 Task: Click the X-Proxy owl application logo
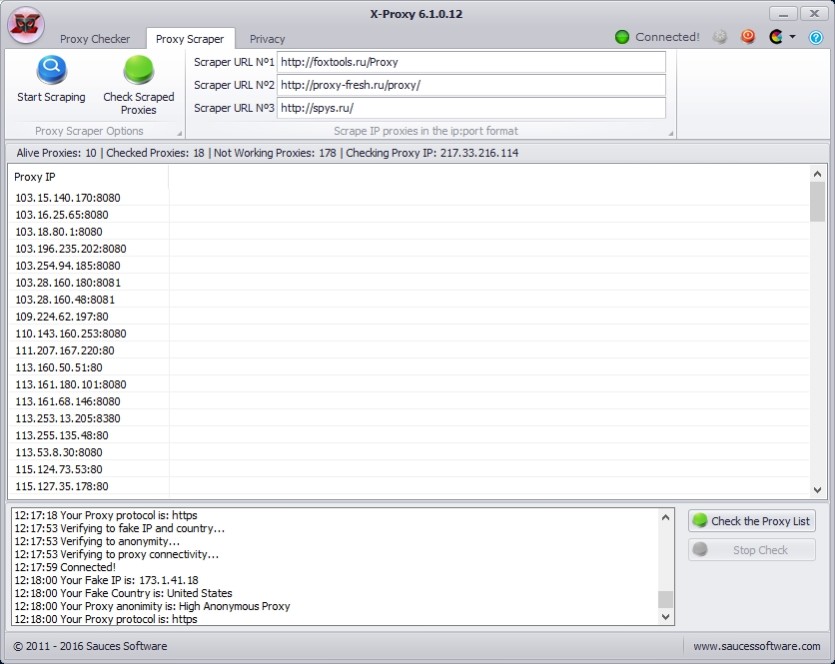[x=25, y=25]
